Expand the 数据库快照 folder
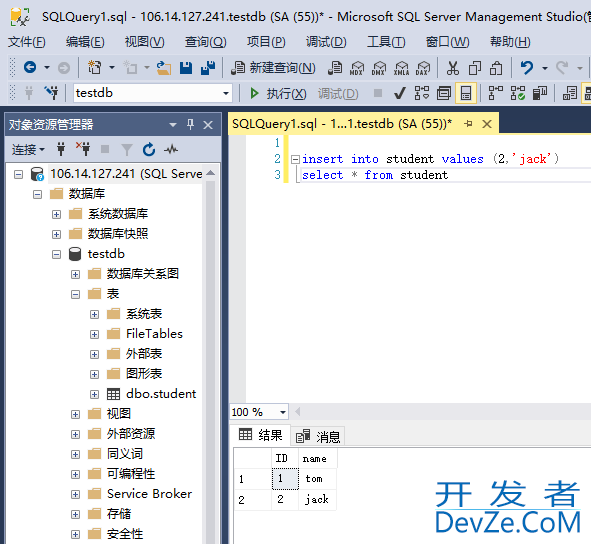This screenshot has height=544, width=591. (57, 234)
